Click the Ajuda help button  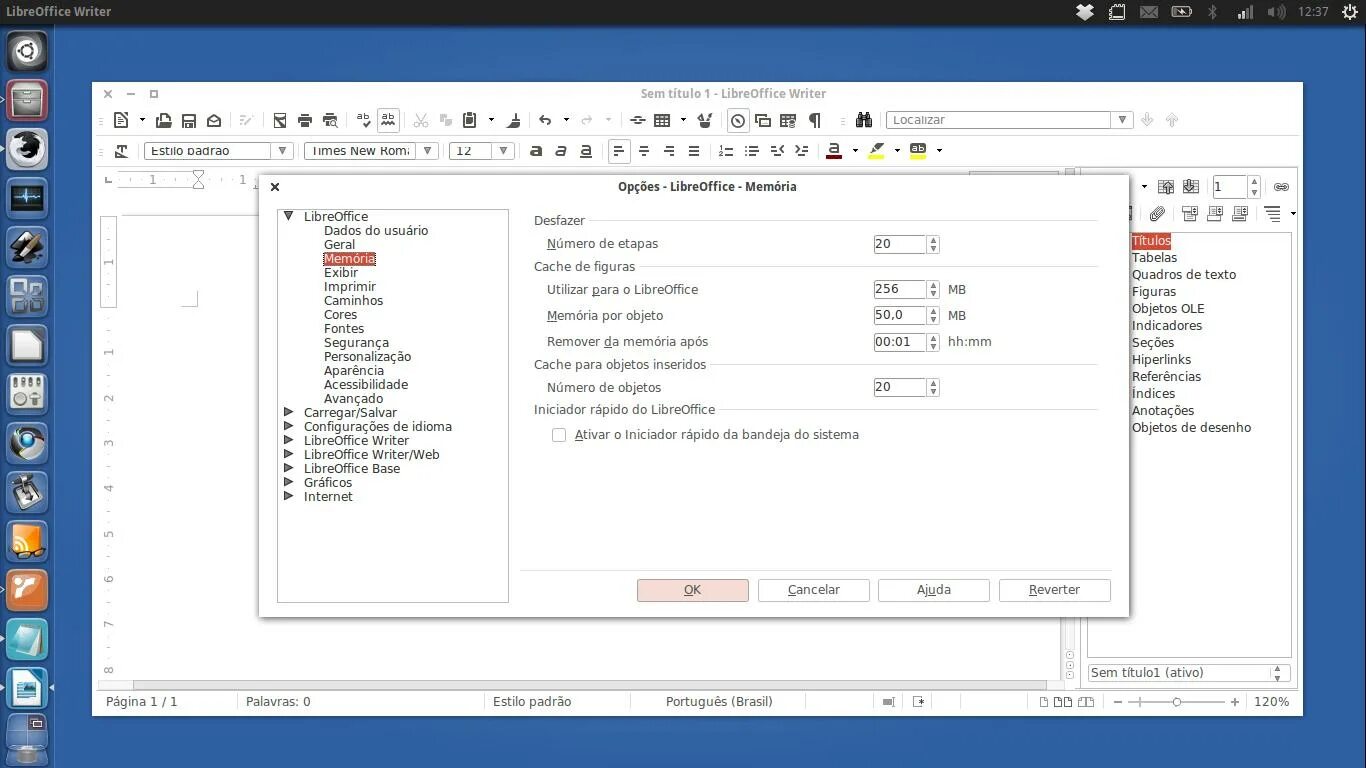933,590
